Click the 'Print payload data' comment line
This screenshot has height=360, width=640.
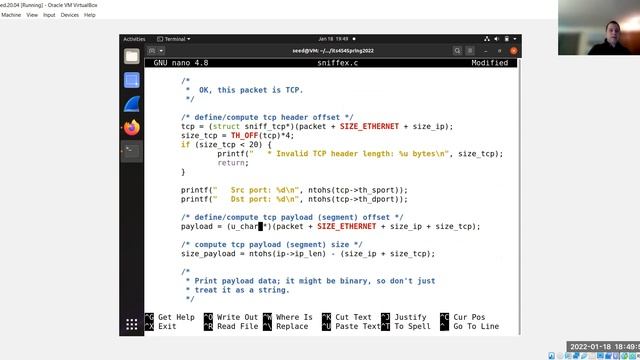click(x=310, y=281)
